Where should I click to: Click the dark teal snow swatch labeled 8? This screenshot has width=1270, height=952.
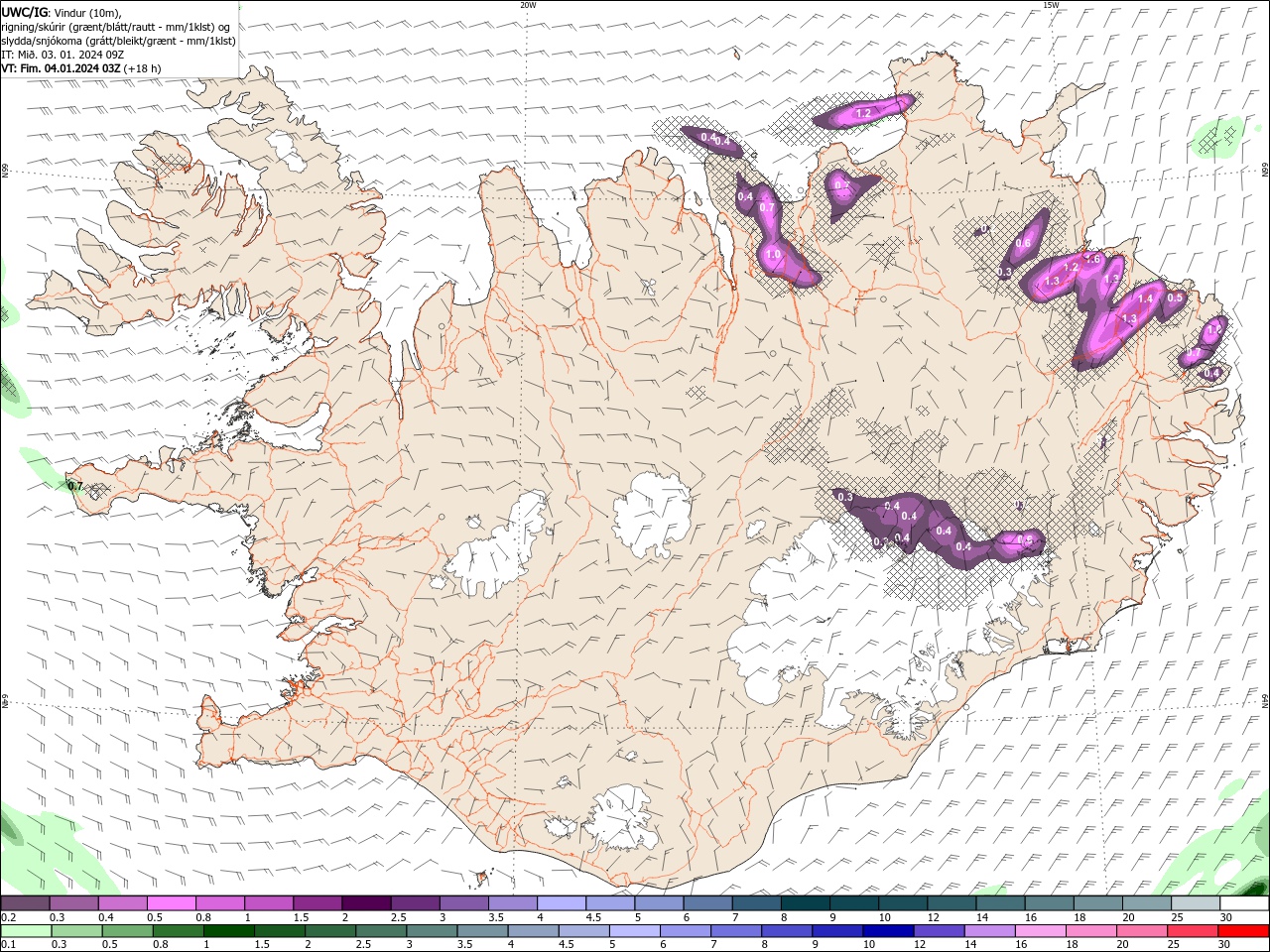point(805,903)
